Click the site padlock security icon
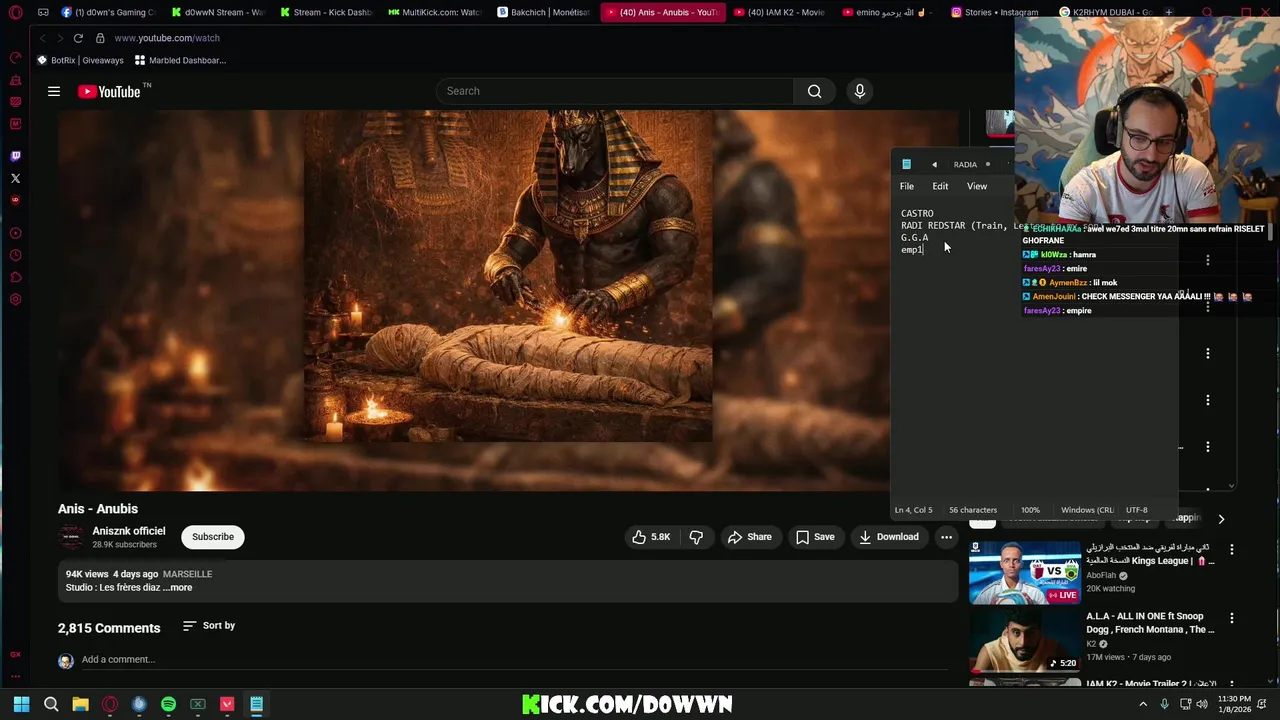1280x720 pixels. pos(100,38)
